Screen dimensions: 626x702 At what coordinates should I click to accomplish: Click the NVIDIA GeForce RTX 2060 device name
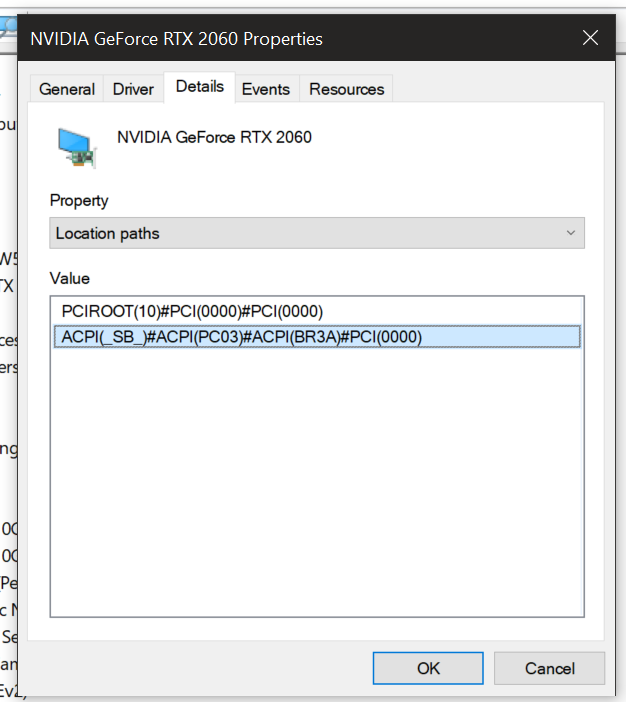click(214, 137)
